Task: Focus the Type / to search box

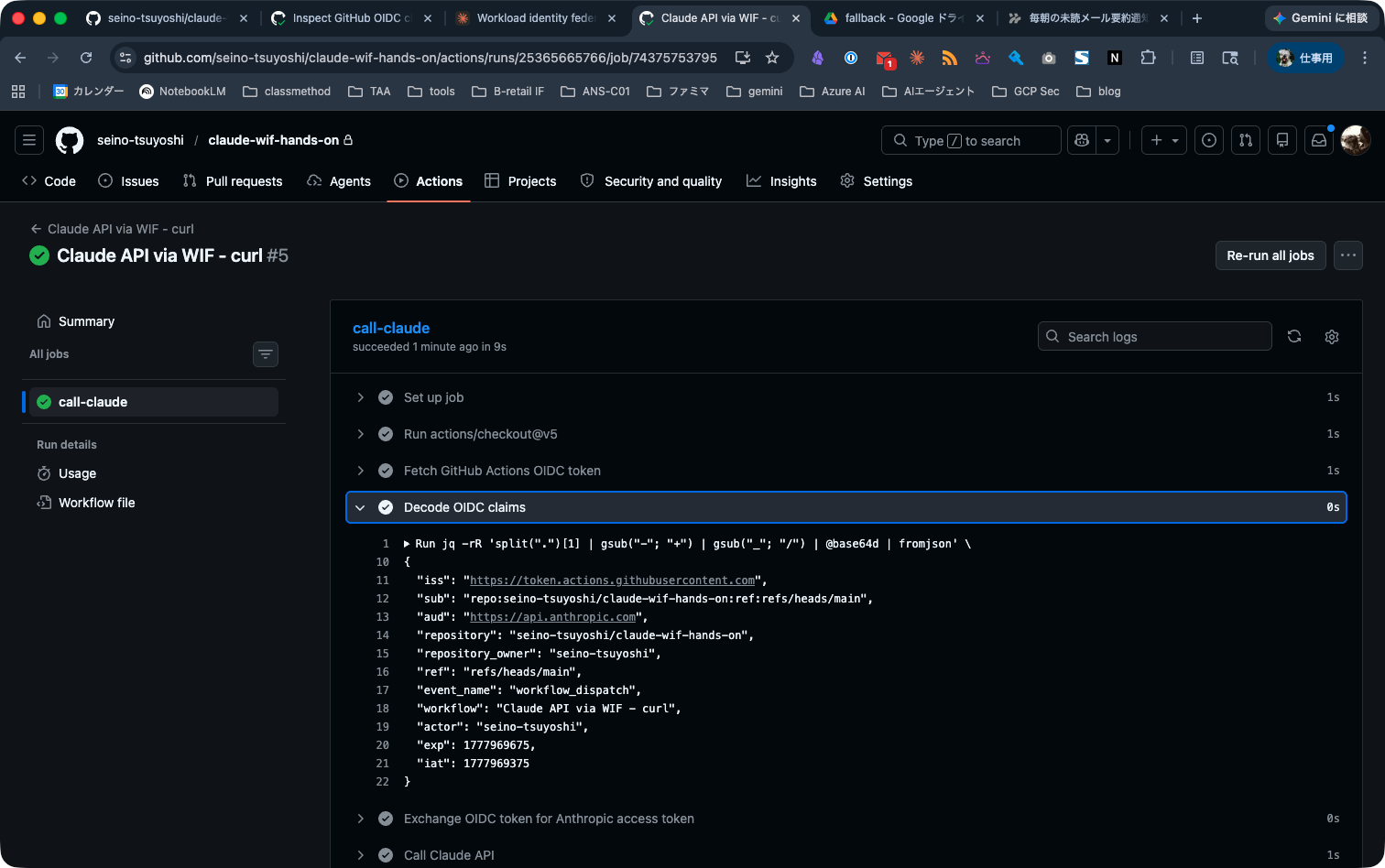Action: tap(971, 140)
